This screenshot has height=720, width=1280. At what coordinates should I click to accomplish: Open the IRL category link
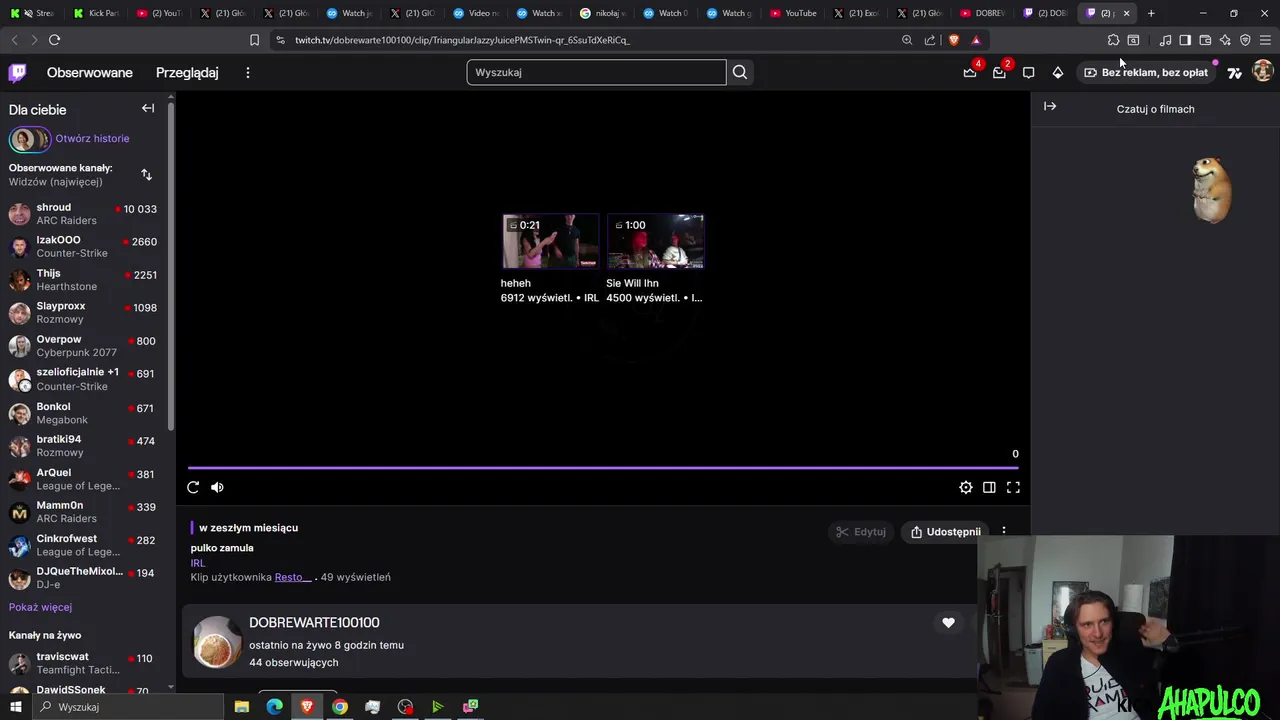click(x=198, y=563)
